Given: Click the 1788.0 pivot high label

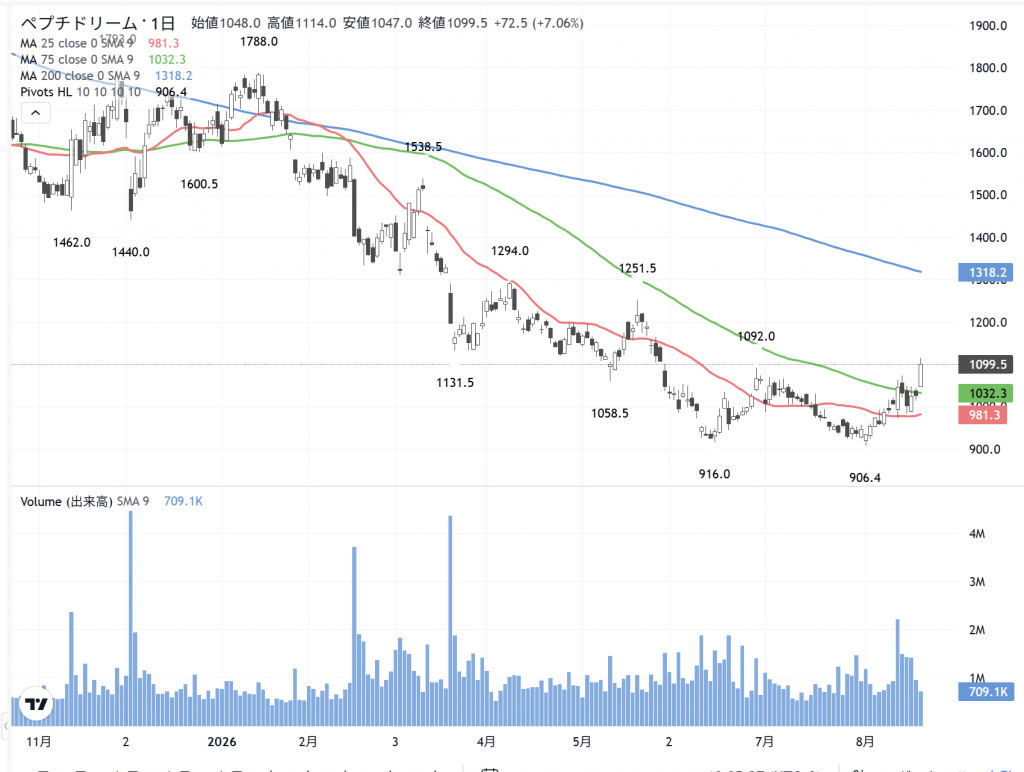Looking at the screenshot, I should (259, 42).
